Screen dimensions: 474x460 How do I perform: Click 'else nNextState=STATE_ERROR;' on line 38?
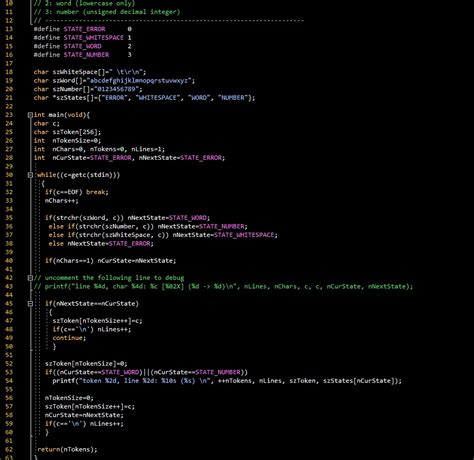point(101,244)
